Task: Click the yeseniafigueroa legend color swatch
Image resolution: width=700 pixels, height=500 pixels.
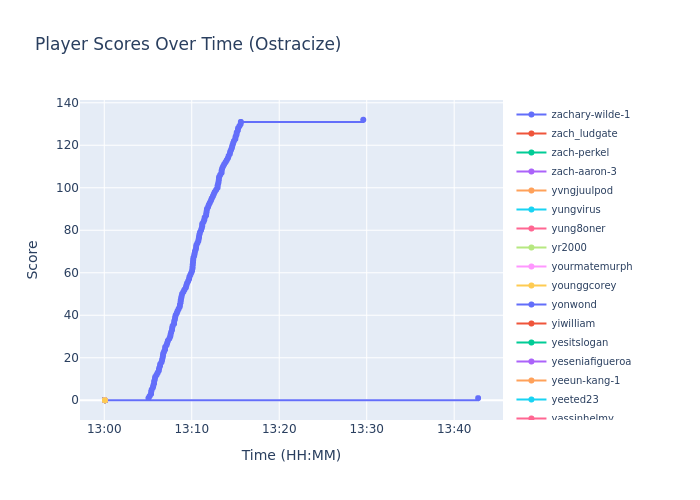Action: coord(531,362)
